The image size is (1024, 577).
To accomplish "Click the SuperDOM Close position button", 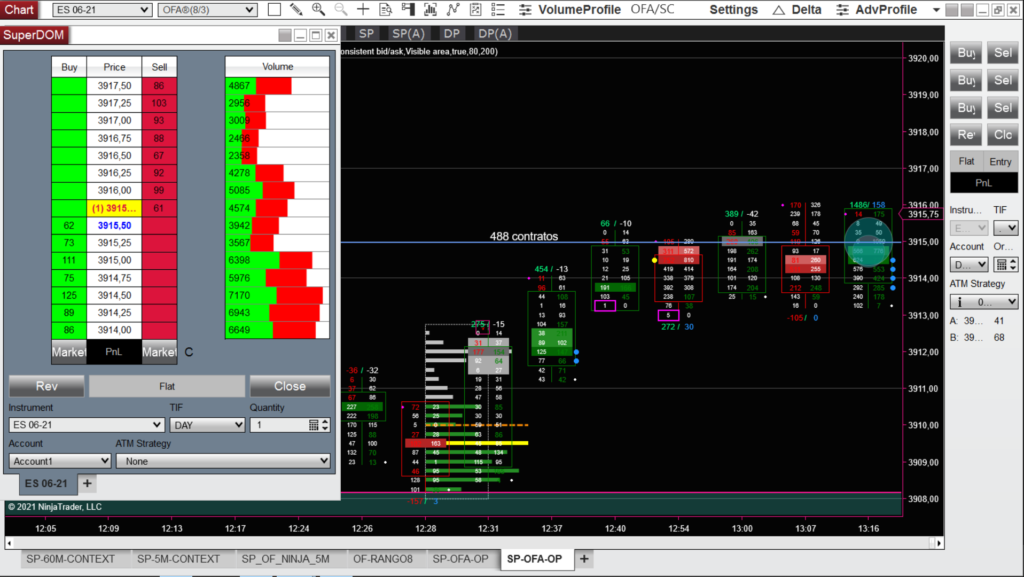I will [290, 386].
